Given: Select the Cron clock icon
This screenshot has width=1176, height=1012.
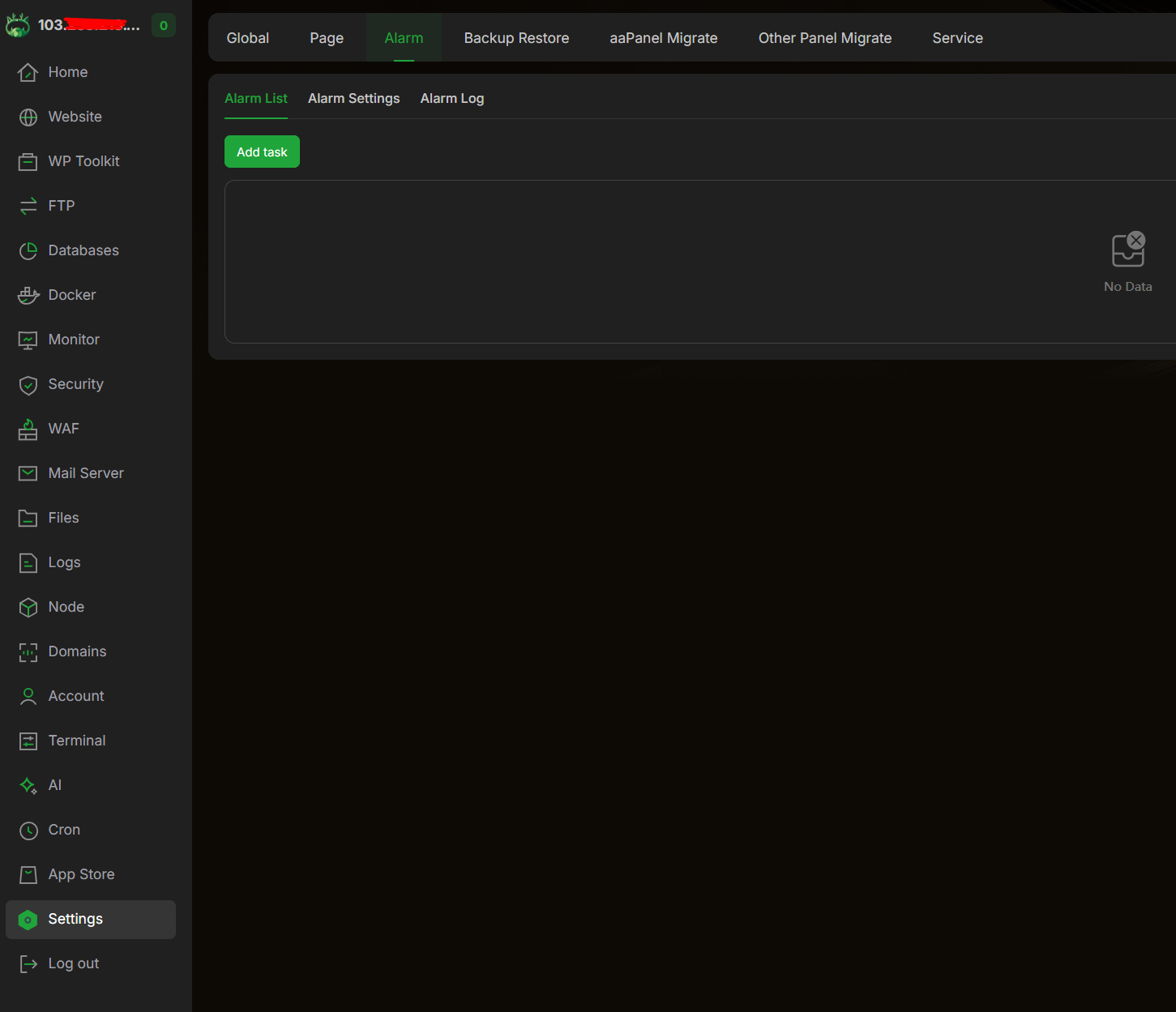Looking at the screenshot, I should [28, 831].
